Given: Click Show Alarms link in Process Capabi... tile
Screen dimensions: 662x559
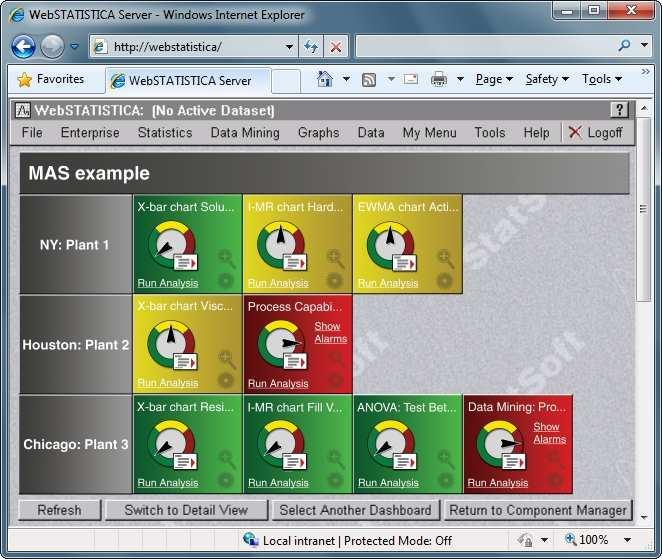Looking at the screenshot, I should [x=331, y=332].
